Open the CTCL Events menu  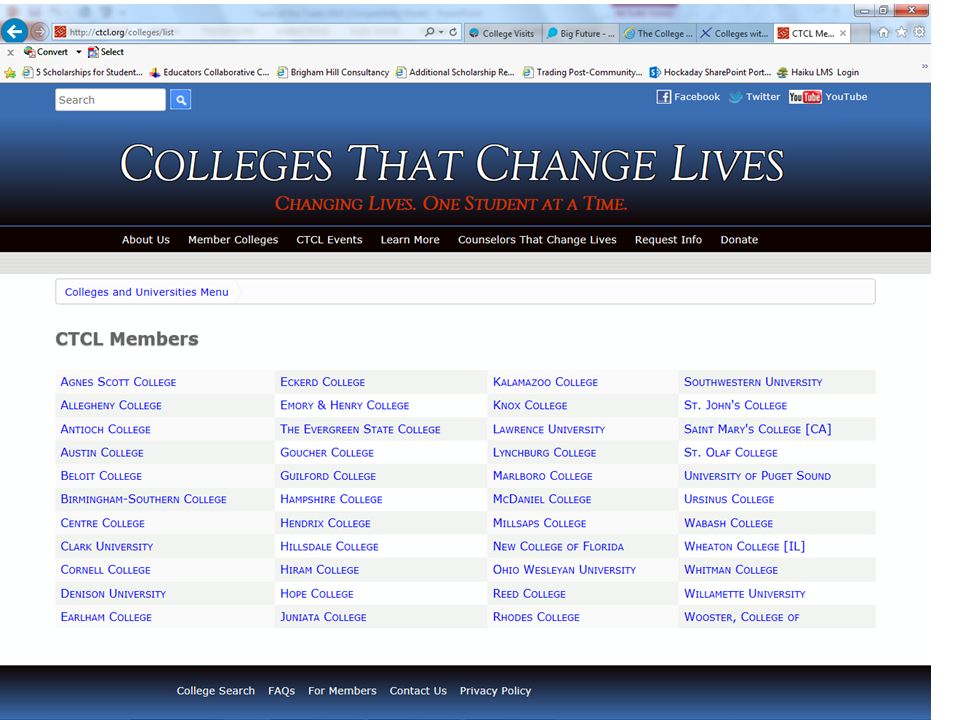tap(329, 239)
